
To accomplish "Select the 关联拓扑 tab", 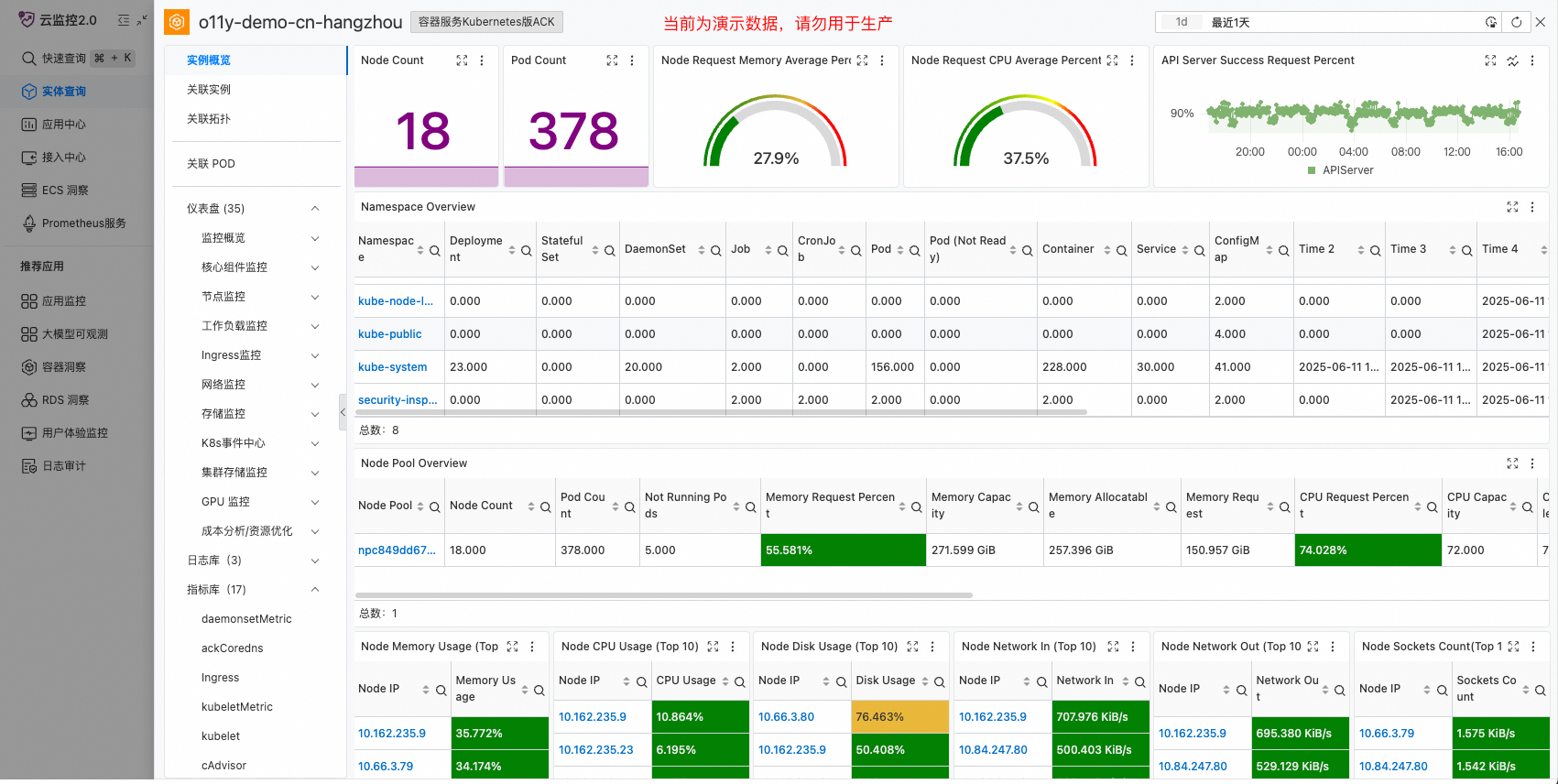I will [x=209, y=119].
